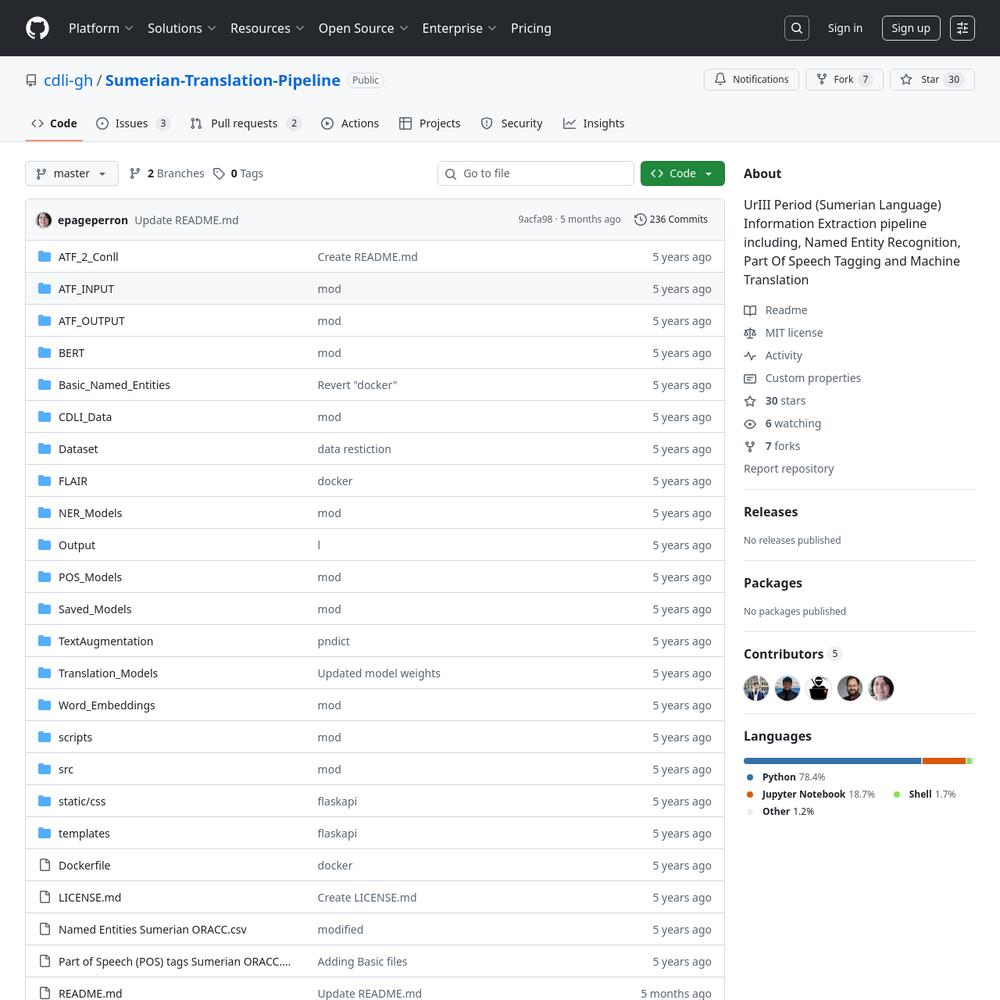Click the first contributor avatar
The image size is (1000, 1000).
point(756,688)
